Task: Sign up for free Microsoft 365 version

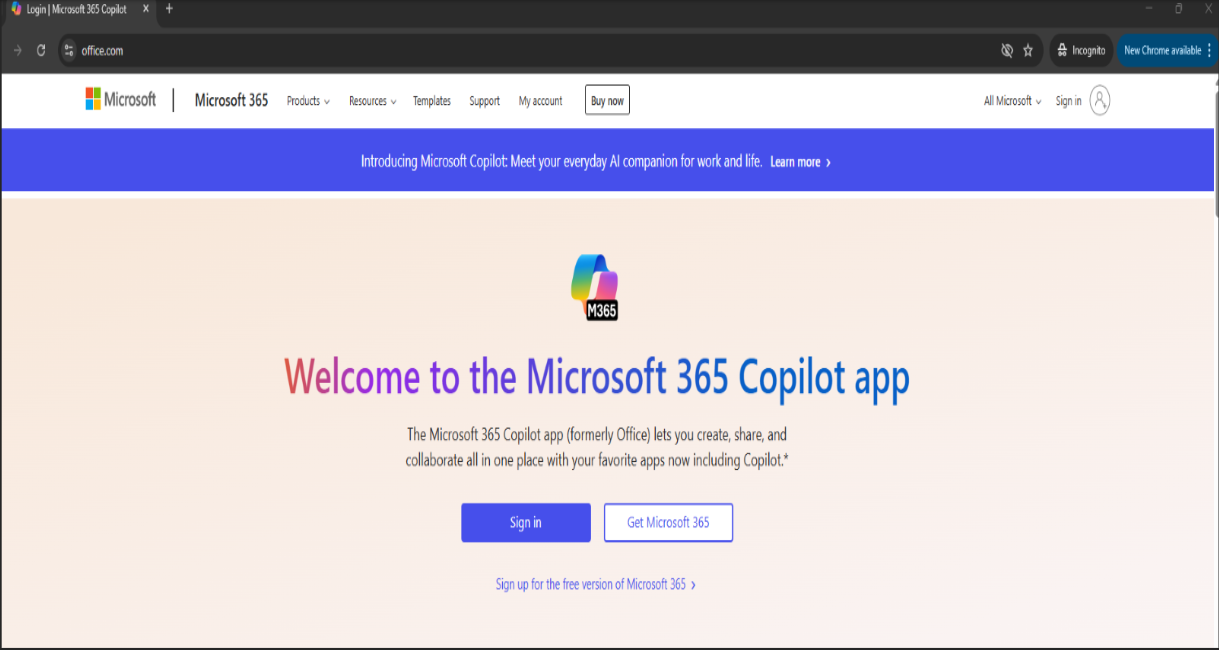Action: coord(596,584)
